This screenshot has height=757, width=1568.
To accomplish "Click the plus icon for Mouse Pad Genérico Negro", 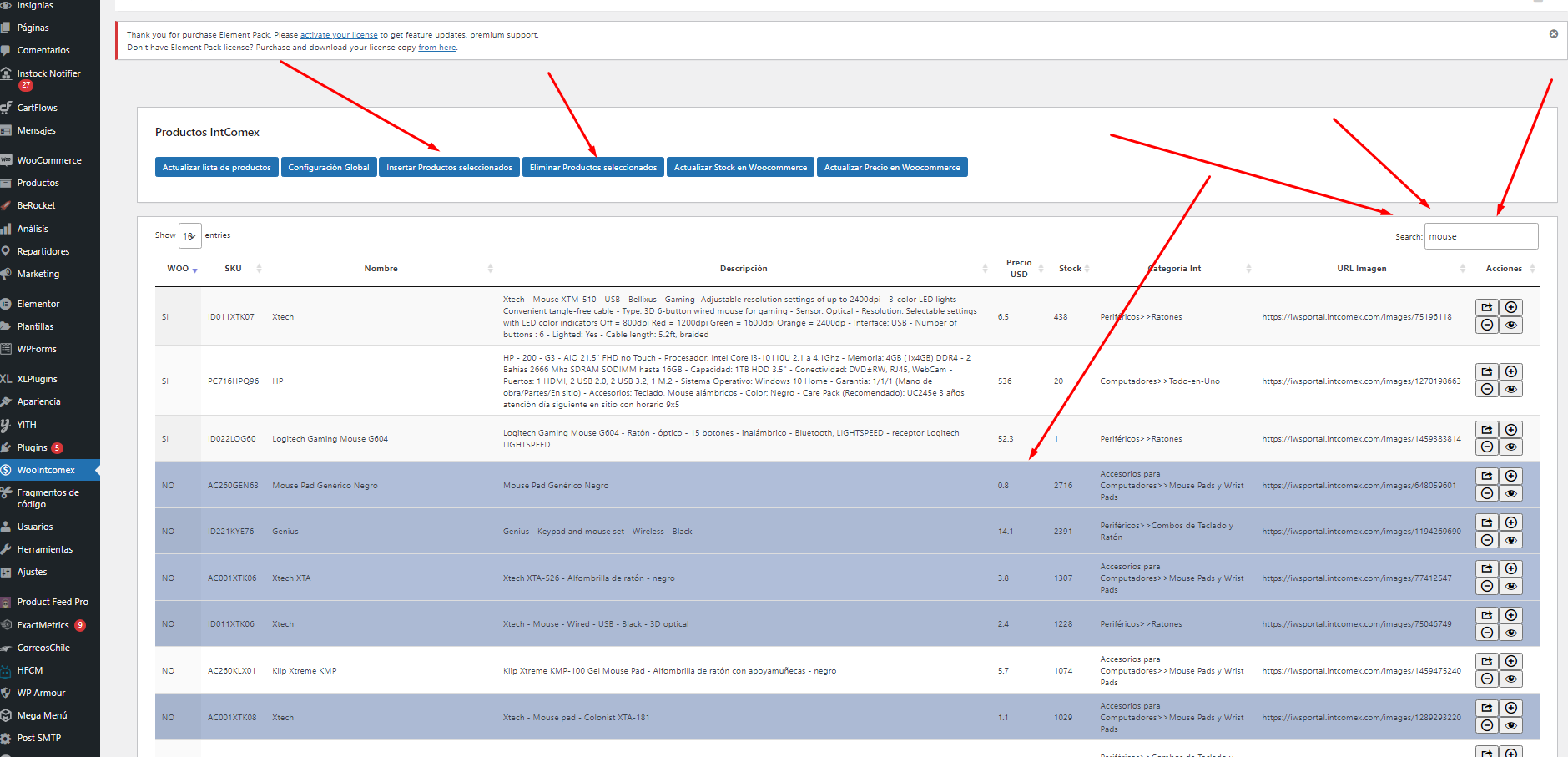I will 1510,476.
